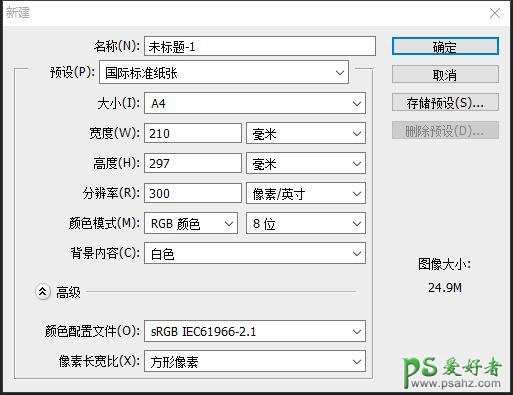The height and width of the screenshot is (395, 513).
Task: Click the 预设(P): label
Action: [73, 72]
